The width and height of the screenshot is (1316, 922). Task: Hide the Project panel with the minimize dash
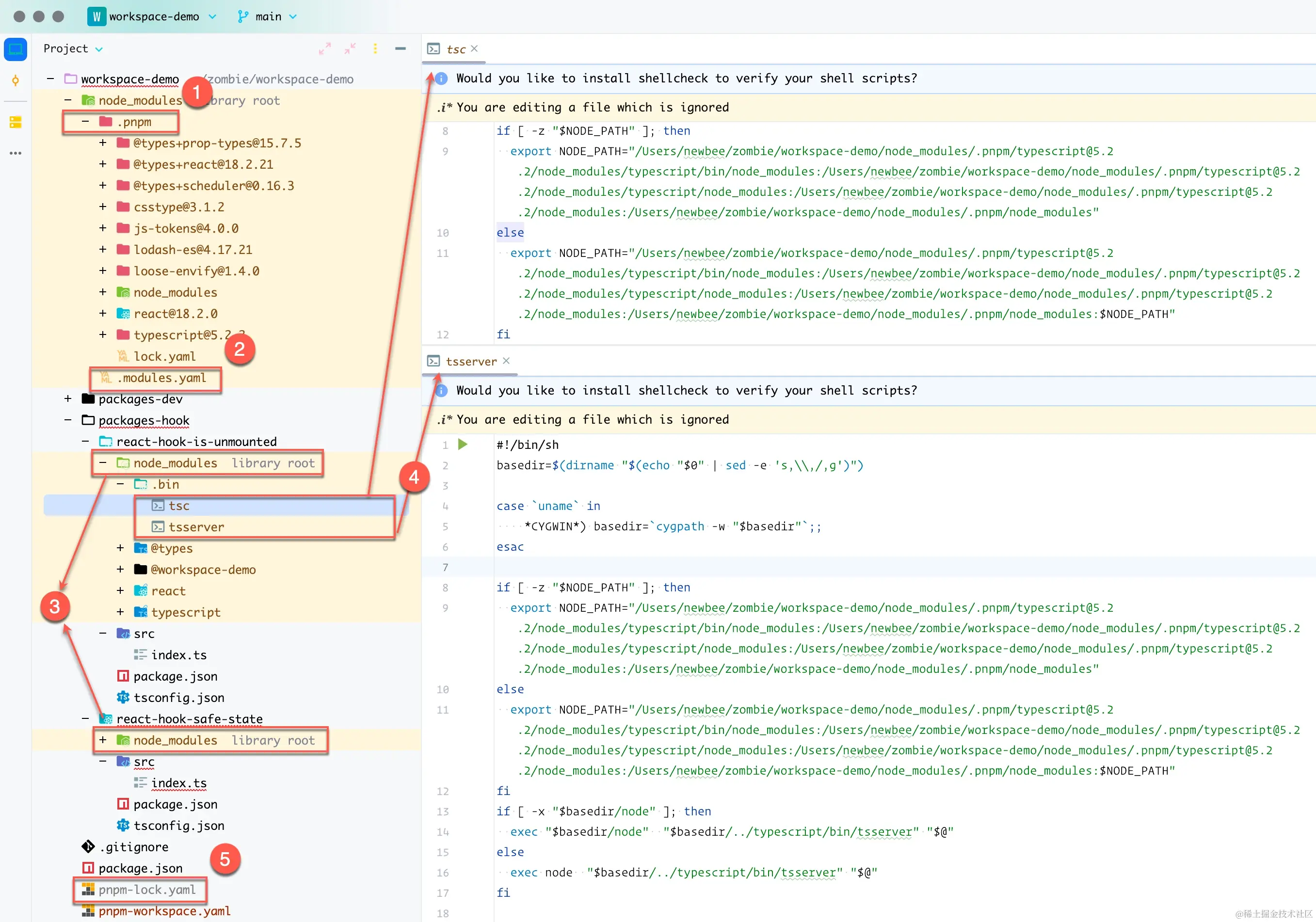pyautogui.click(x=400, y=48)
